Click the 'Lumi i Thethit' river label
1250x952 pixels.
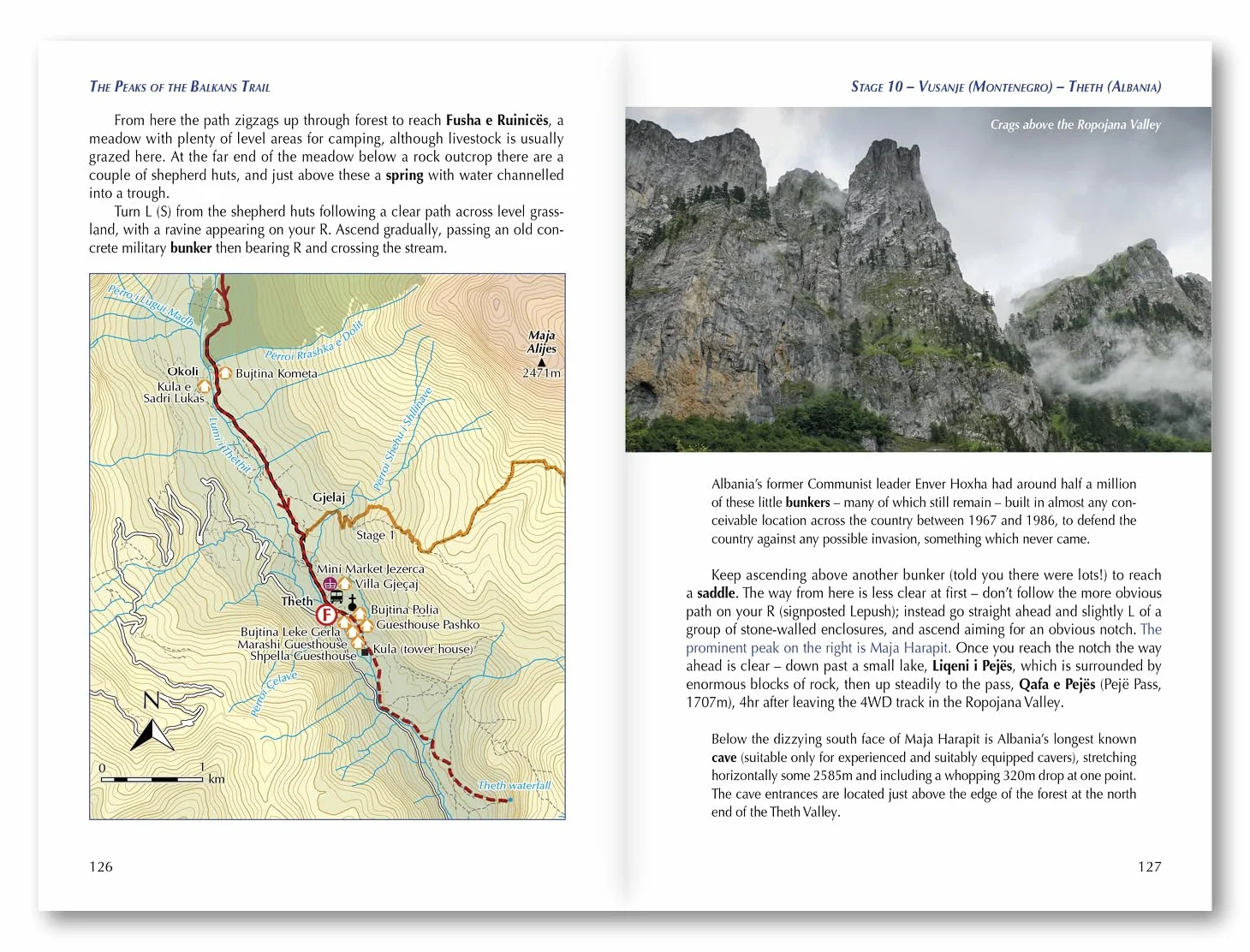point(231,446)
